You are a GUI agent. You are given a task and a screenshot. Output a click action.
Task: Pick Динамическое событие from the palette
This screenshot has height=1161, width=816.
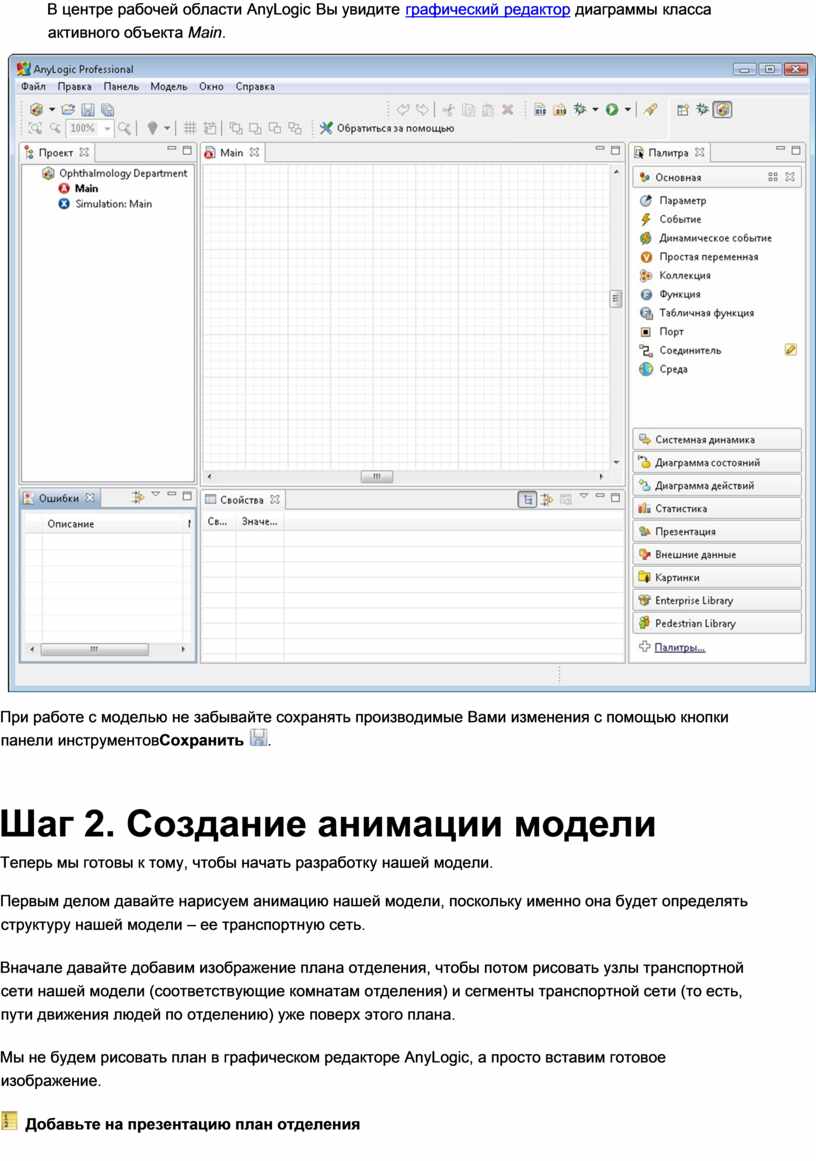705,238
